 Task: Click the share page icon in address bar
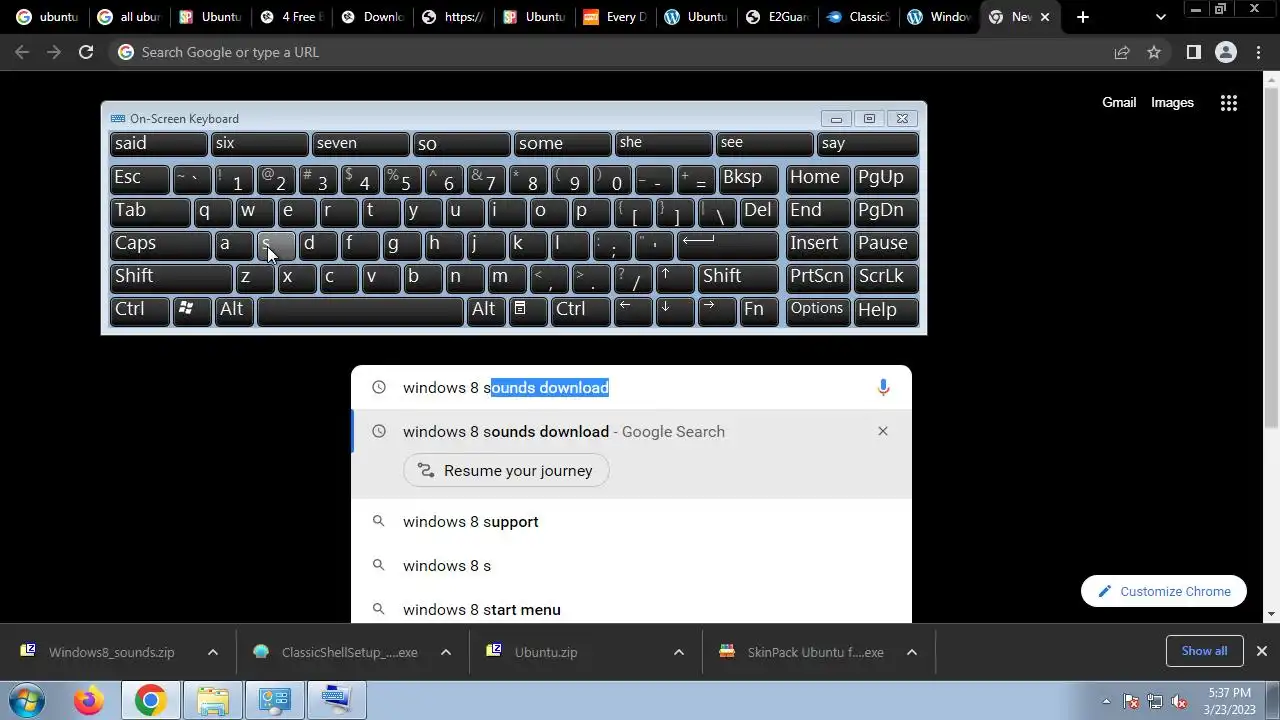[1122, 52]
